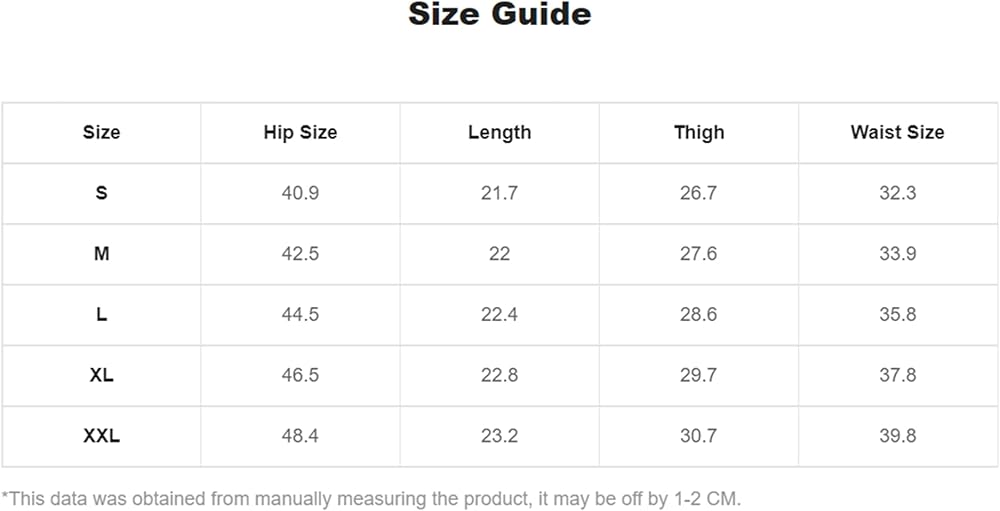The image size is (1000, 511).
Task: Click thigh value 27.6
Action: 698,254
